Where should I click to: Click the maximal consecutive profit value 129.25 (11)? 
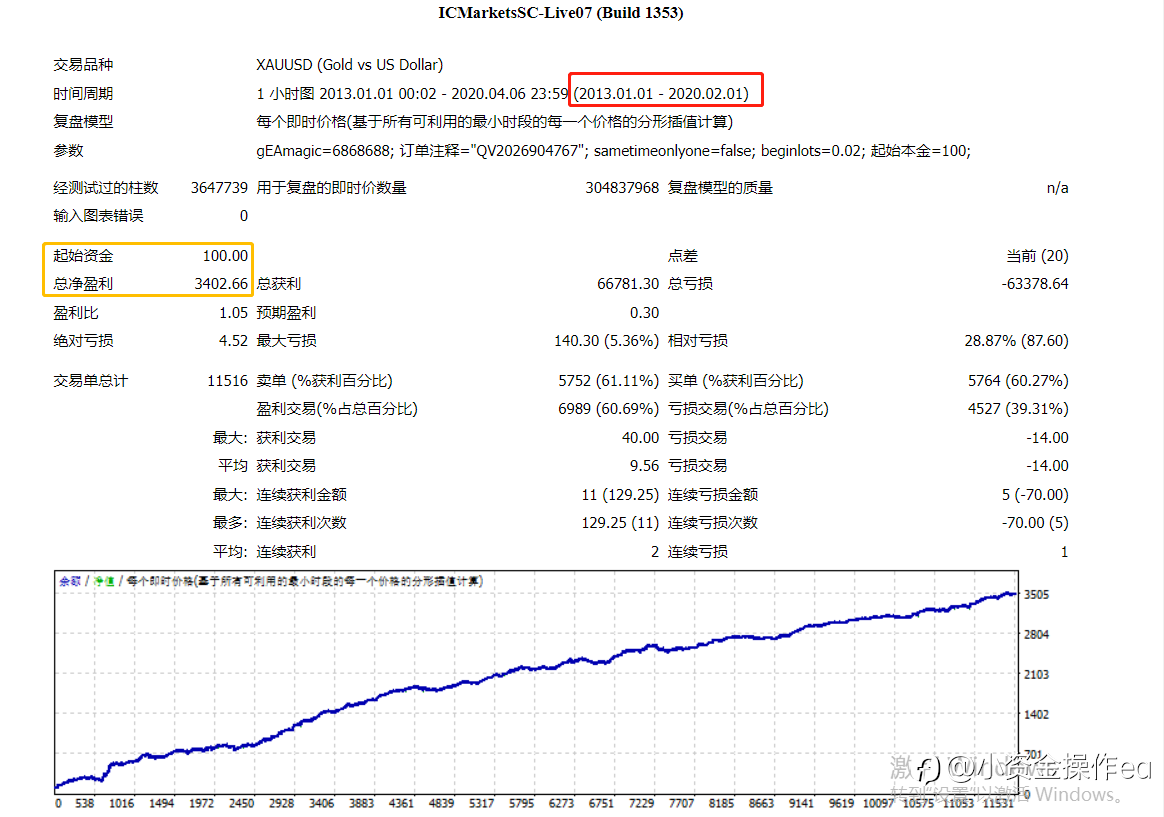point(621,523)
